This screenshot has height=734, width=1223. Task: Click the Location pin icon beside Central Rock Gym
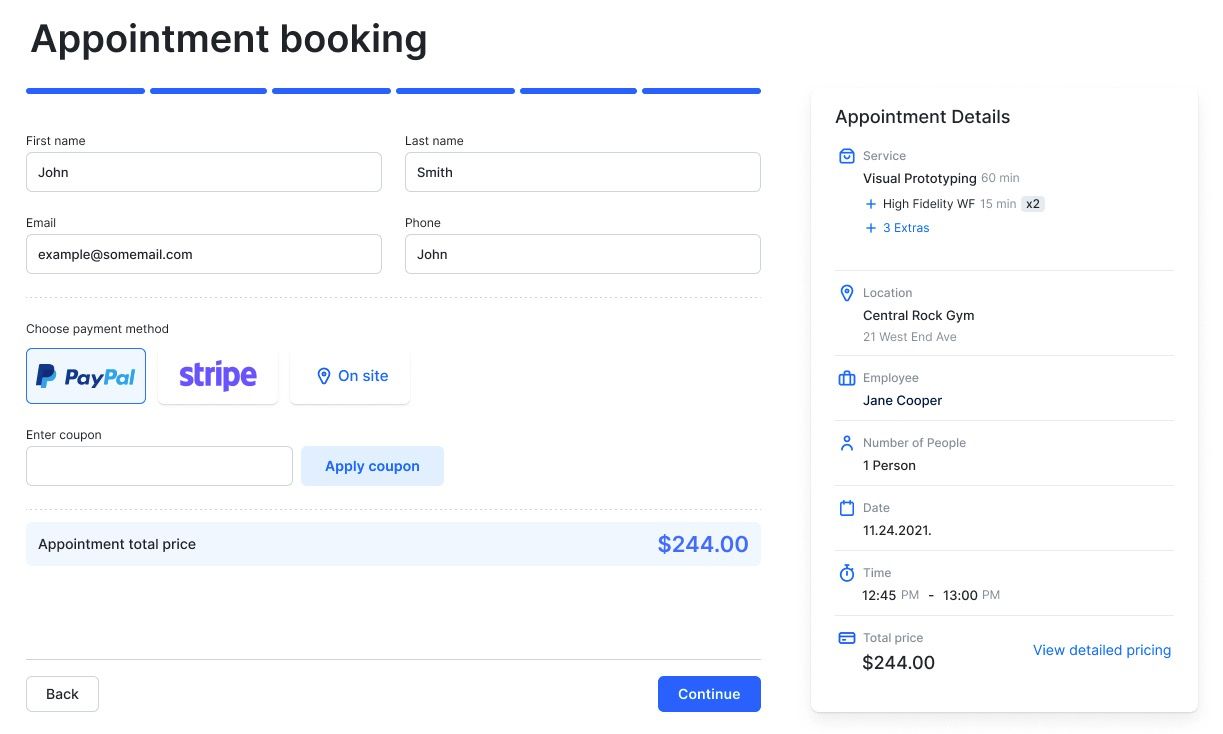point(847,292)
